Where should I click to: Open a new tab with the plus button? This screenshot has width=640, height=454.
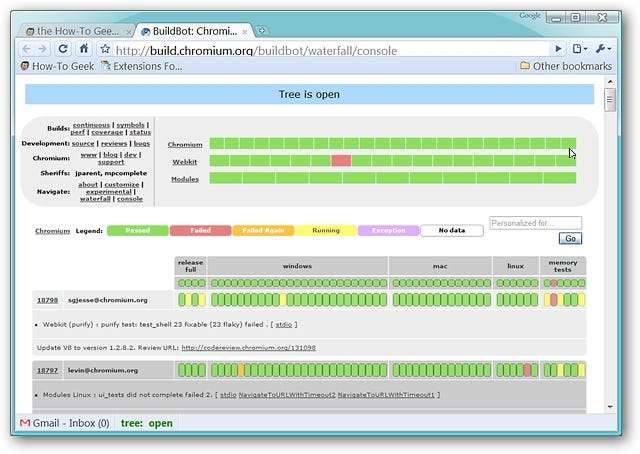click(262, 31)
